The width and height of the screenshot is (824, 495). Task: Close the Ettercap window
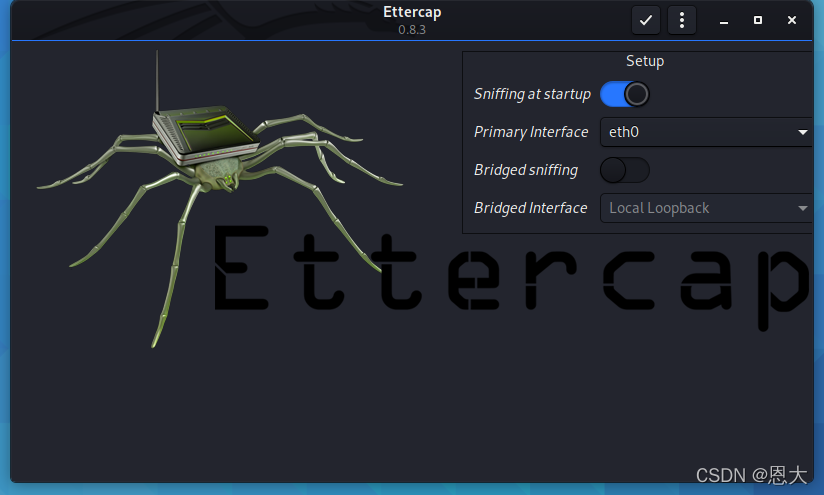[792, 20]
